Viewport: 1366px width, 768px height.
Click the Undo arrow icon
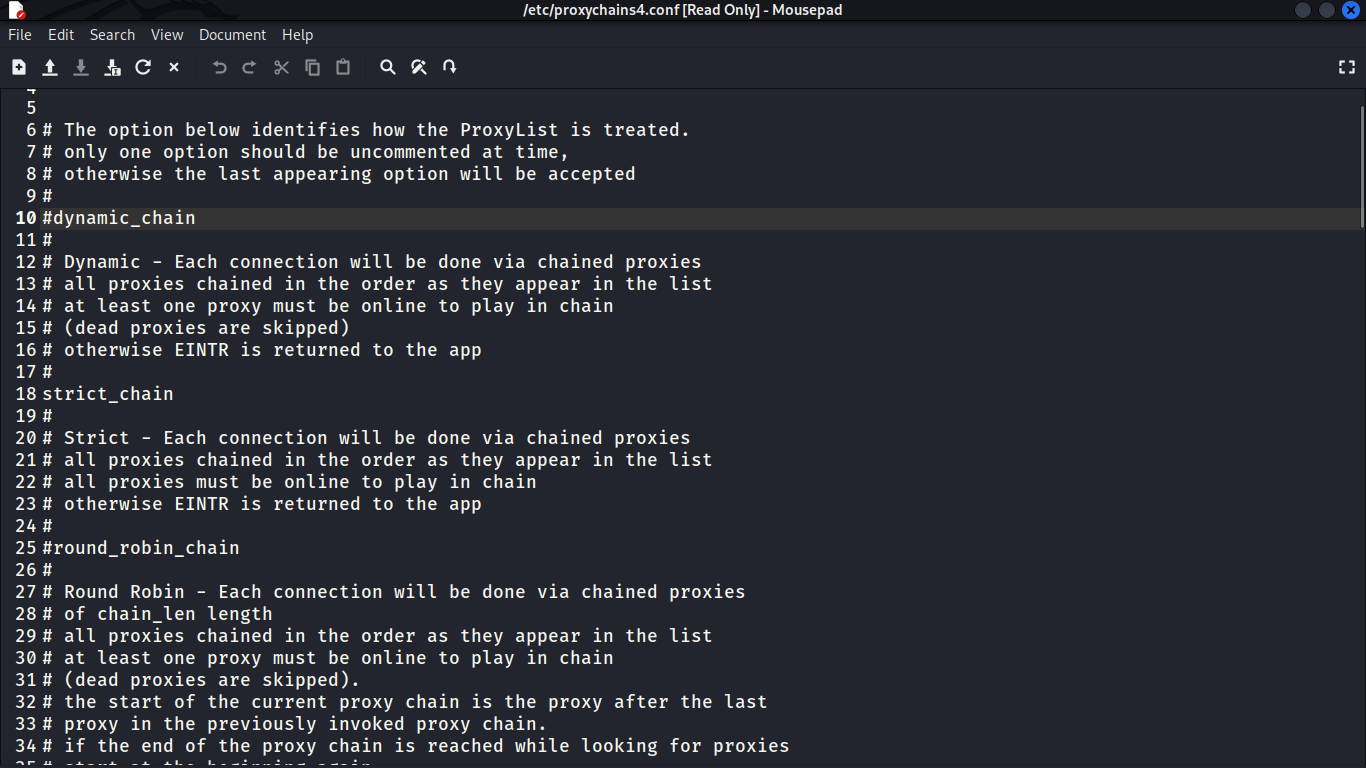click(220, 67)
